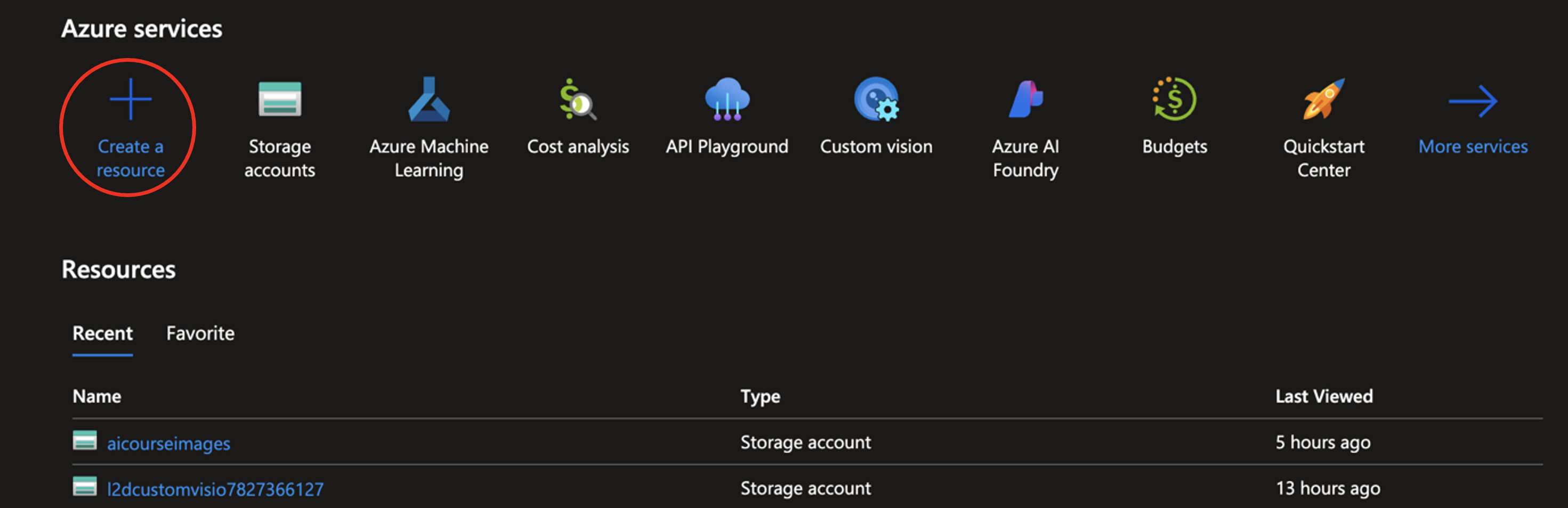
Task: Open the Azure Machine Learning icon
Action: point(429,99)
